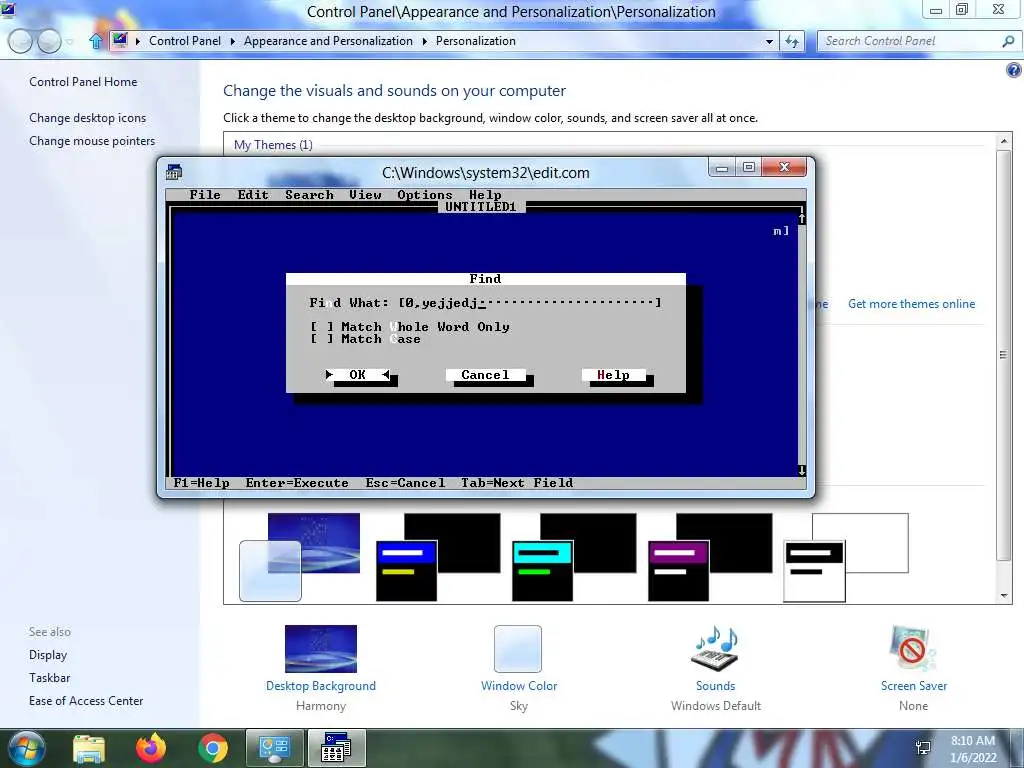Click the address bar refresh button
This screenshot has height=768, width=1024.
[x=792, y=41]
